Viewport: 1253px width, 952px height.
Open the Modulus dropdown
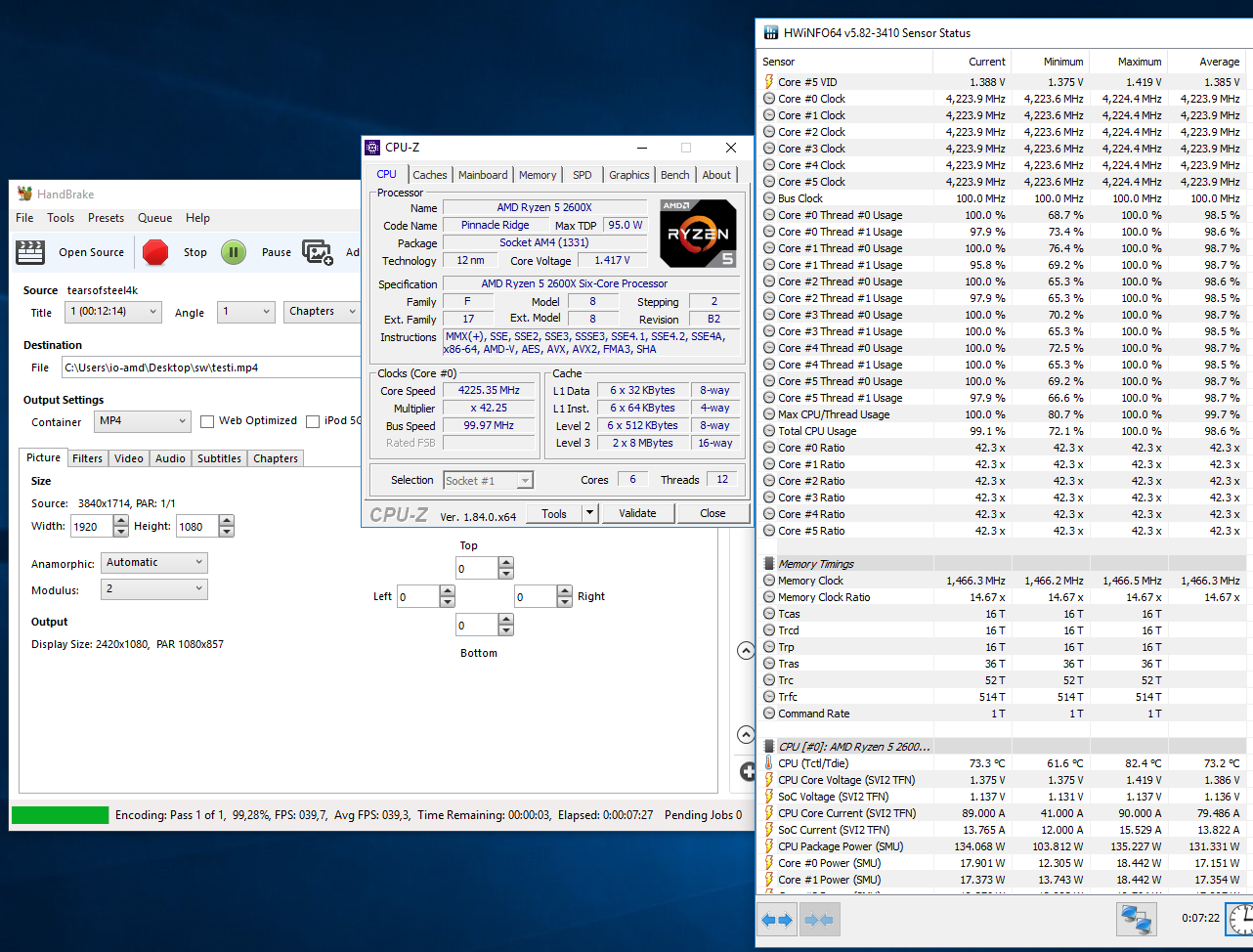[x=154, y=589]
